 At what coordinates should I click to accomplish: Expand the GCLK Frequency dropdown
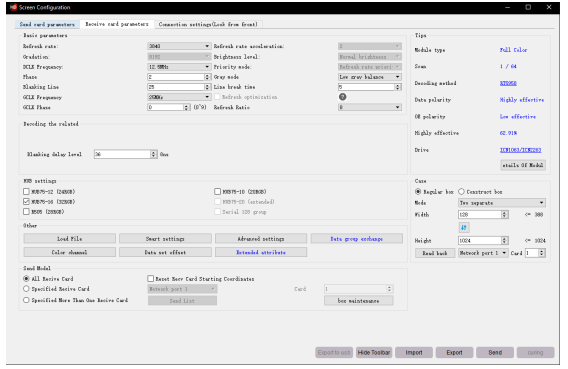tap(179, 97)
